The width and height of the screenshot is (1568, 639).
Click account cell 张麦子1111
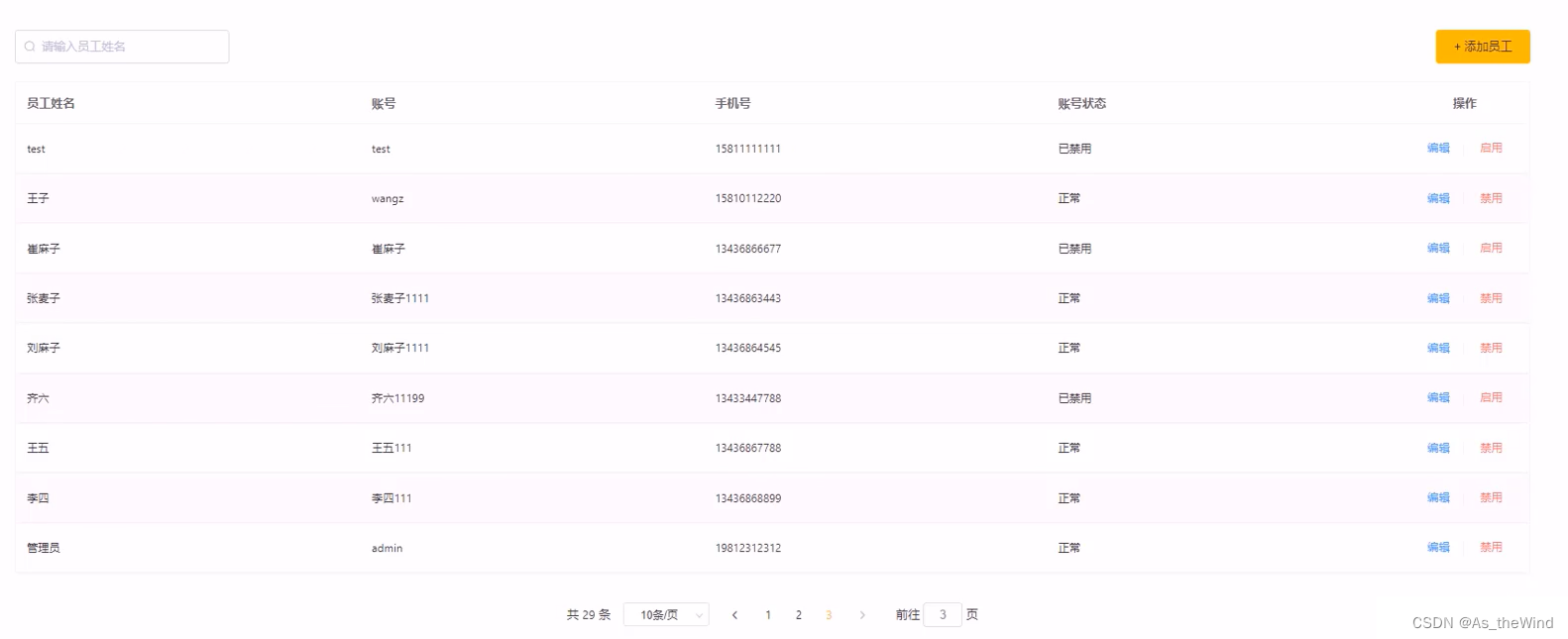[x=400, y=298]
